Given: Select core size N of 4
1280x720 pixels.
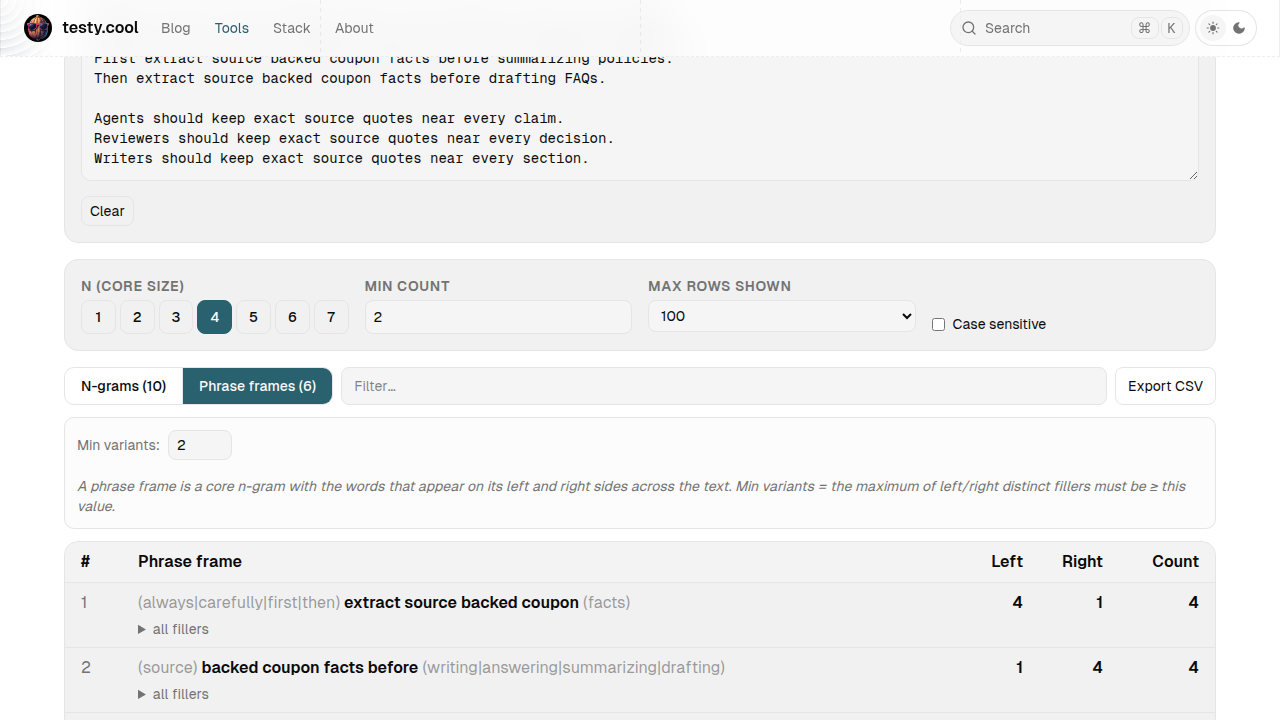Looking at the screenshot, I should 215,317.
